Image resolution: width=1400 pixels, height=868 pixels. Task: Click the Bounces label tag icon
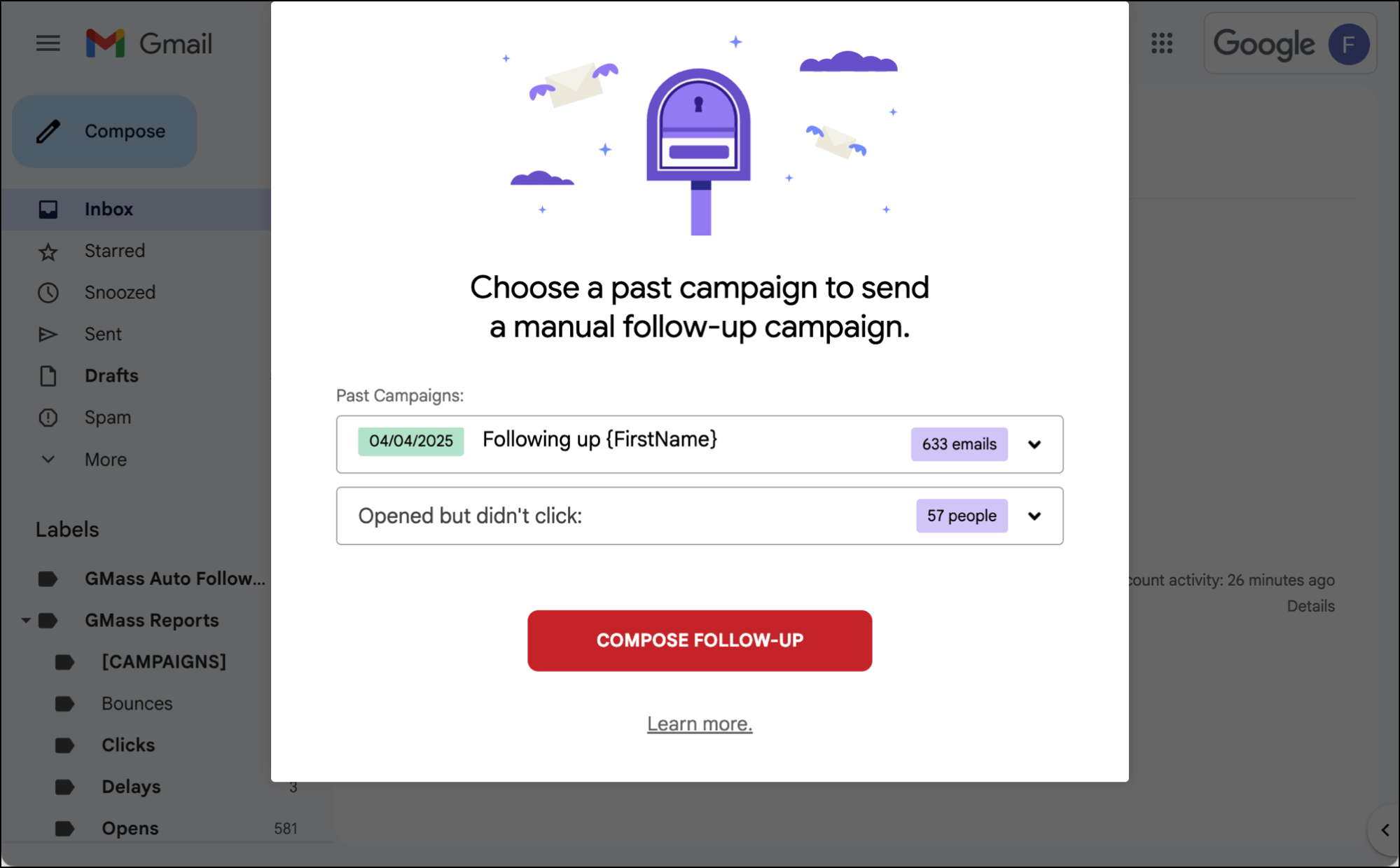[65, 703]
